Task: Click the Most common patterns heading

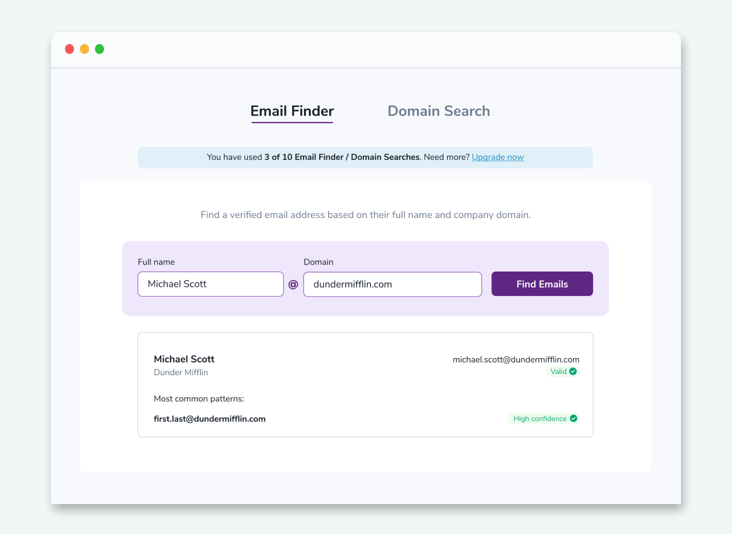Action: click(x=198, y=399)
